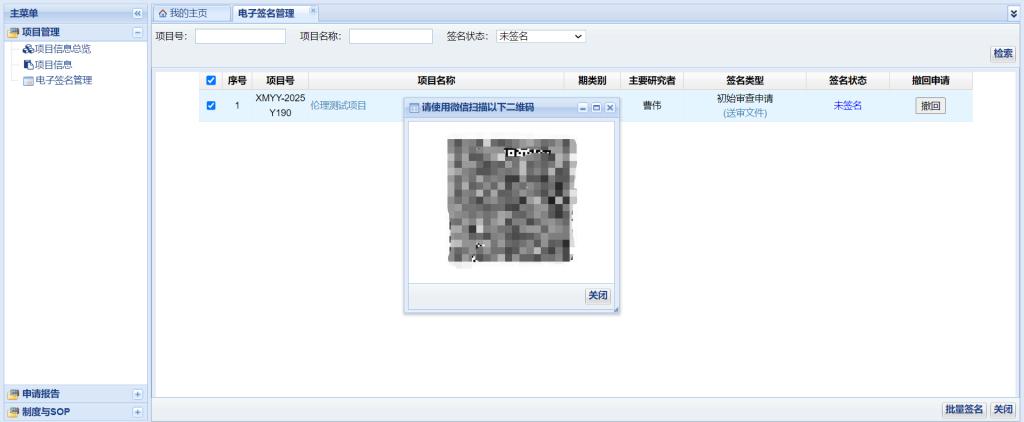Image resolution: width=1024 pixels, height=422 pixels.
Task: Expand the 制度与SOP accordion section
Action: pos(138,412)
